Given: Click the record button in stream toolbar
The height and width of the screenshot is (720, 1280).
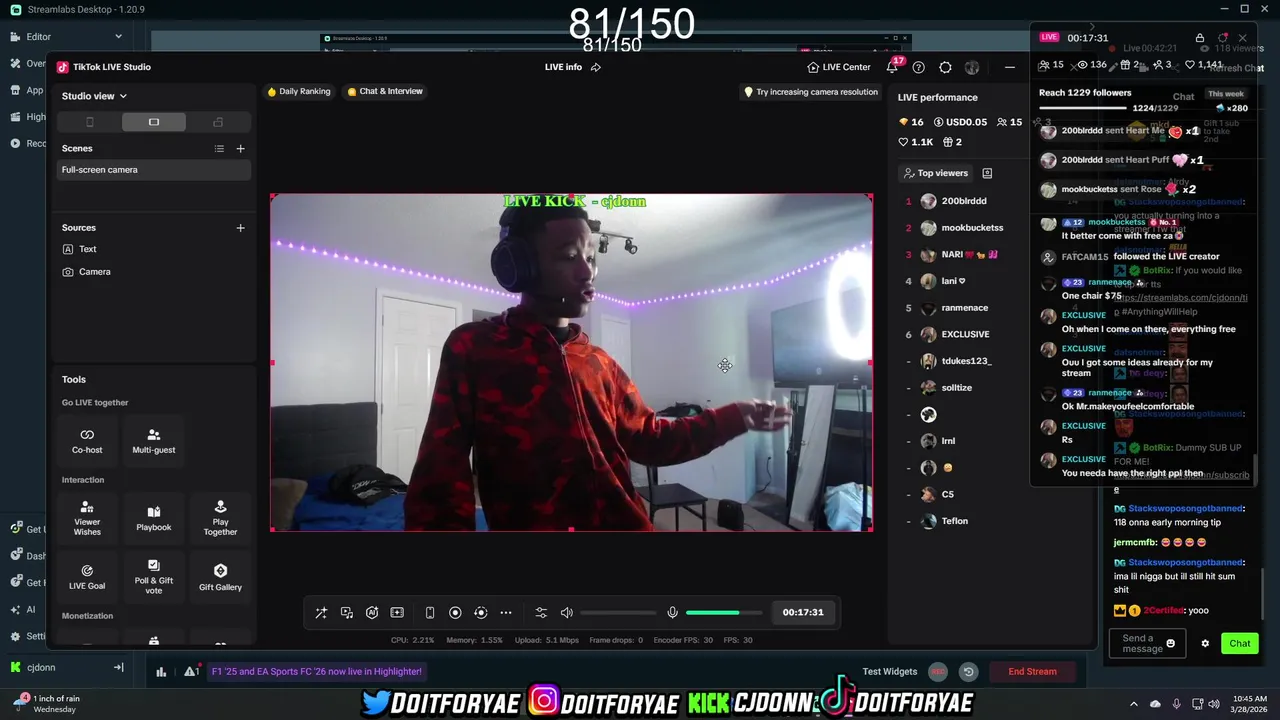Looking at the screenshot, I should pyautogui.click(x=455, y=612).
